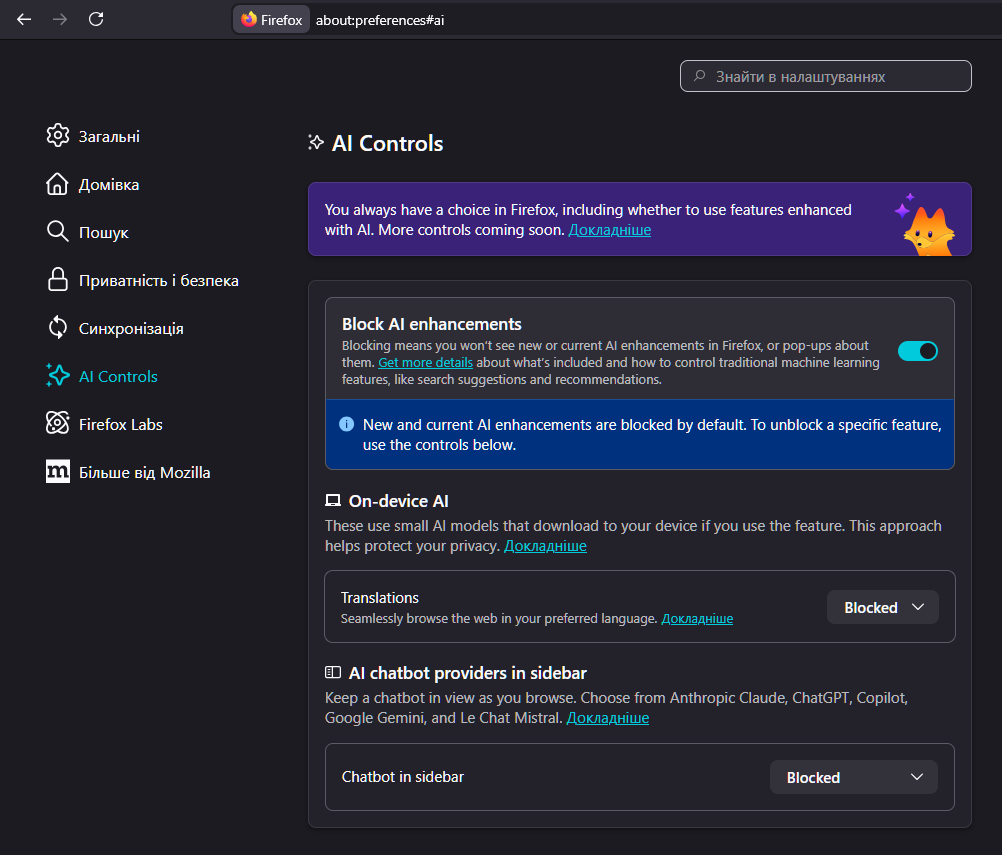Open the Firefox Labs settings section

coord(120,424)
